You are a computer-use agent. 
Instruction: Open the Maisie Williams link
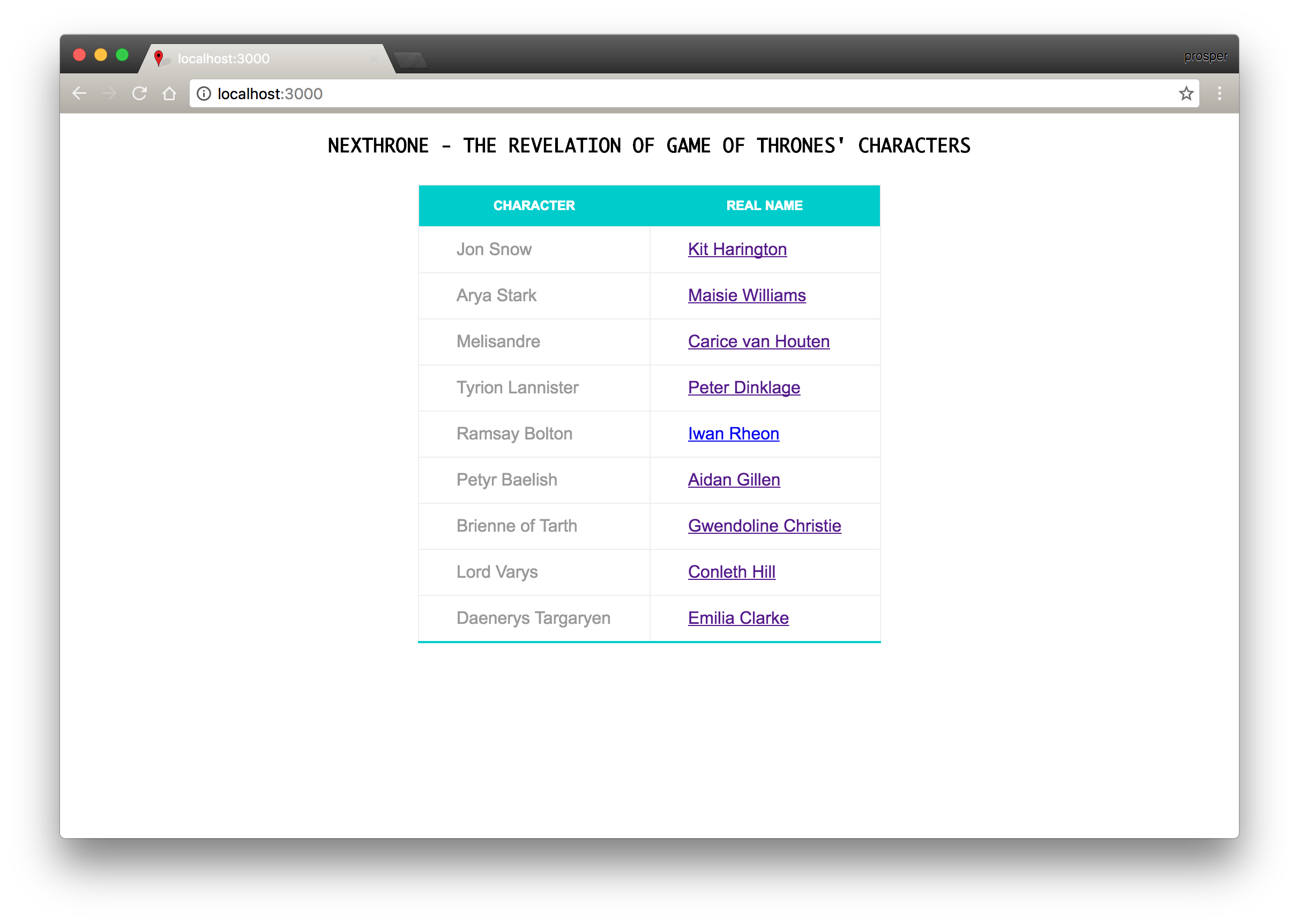746,295
